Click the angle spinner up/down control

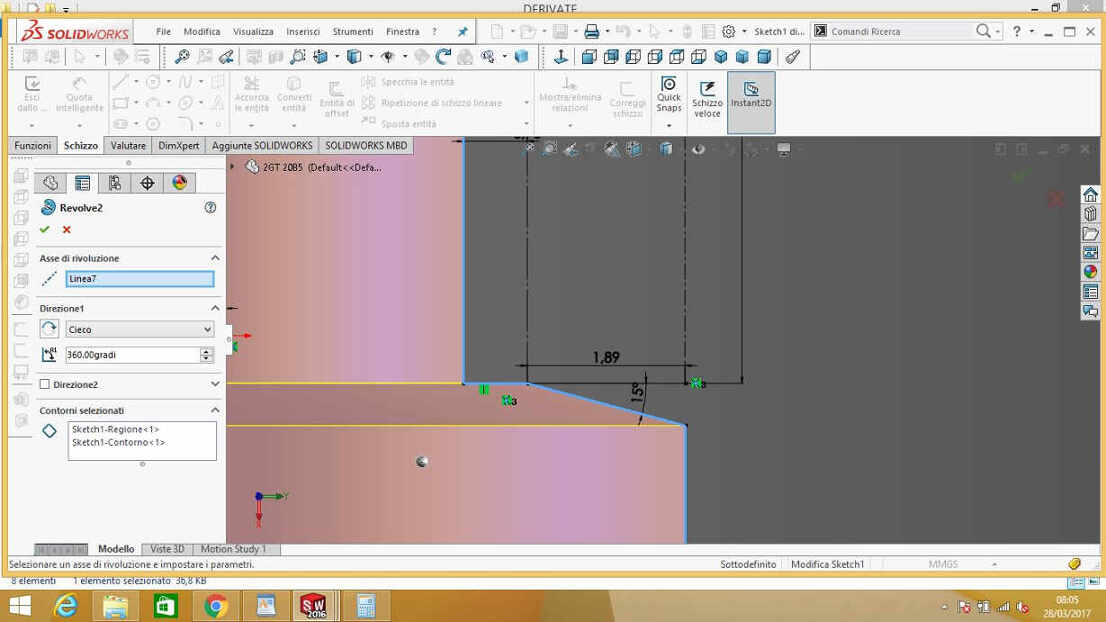click(x=206, y=355)
